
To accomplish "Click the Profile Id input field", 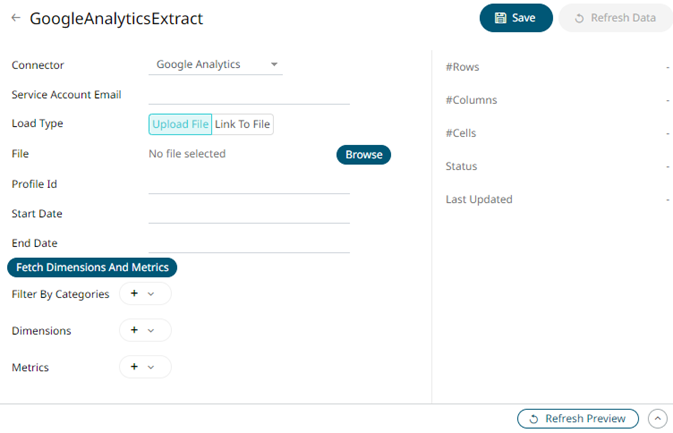I will [x=249, y=184].
